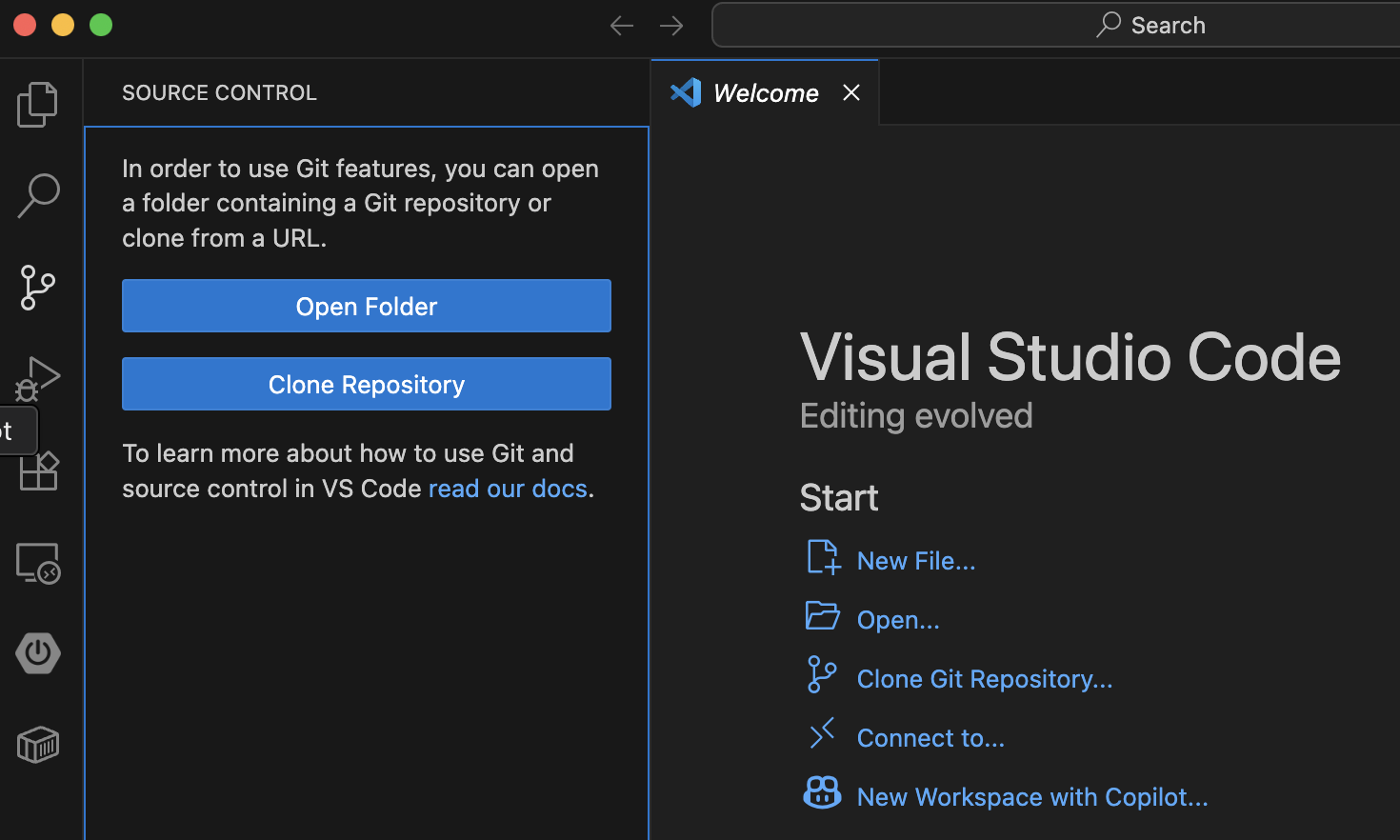Open the Remote Explorer view
1400x840 pixels.
(38, 563)
